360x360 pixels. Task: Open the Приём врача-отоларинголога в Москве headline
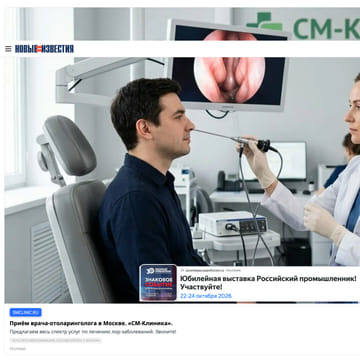(x=91, y=323)
